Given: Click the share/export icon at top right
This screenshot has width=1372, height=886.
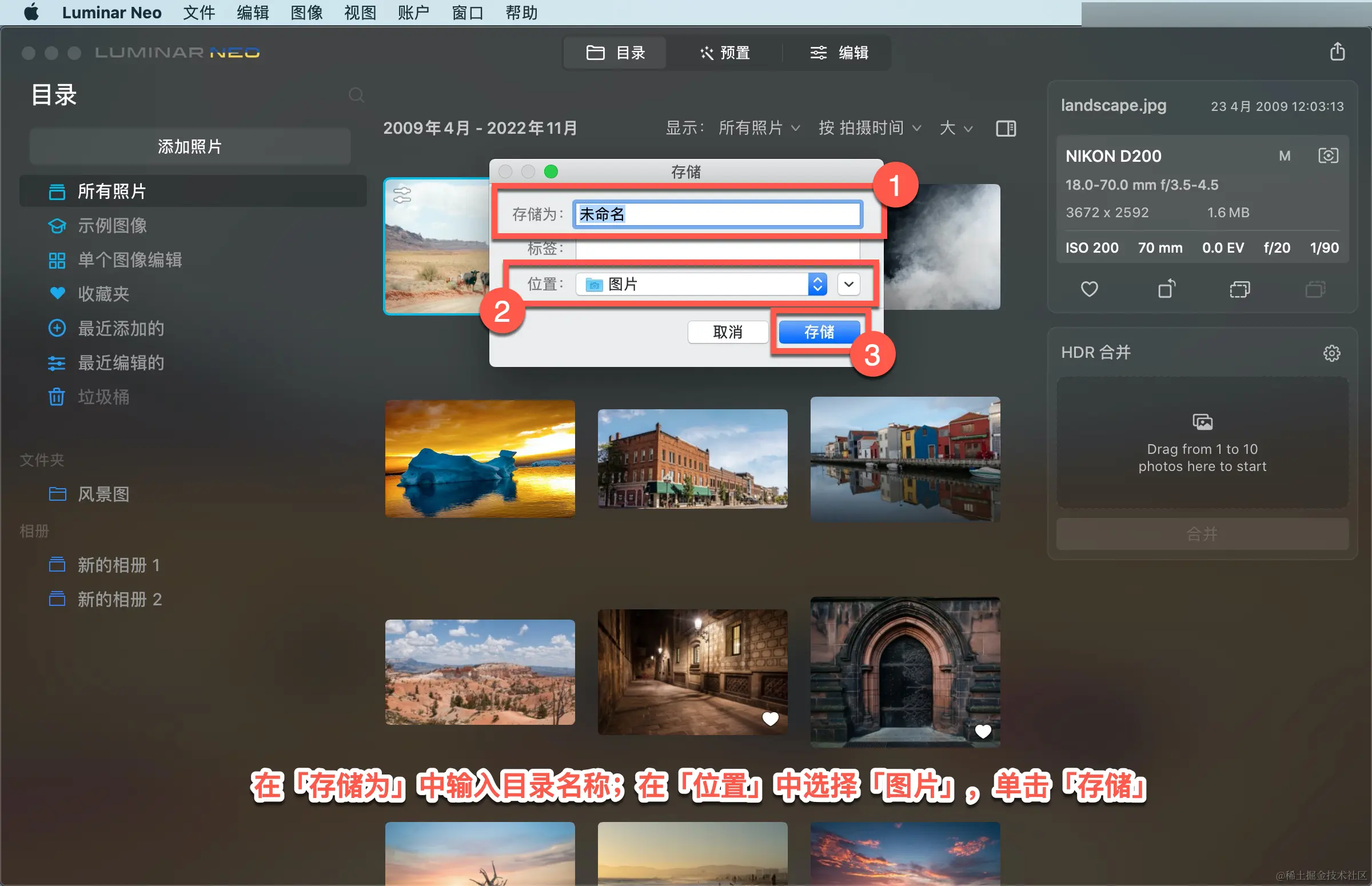Looking at the screenshot, I should 1337,52.
